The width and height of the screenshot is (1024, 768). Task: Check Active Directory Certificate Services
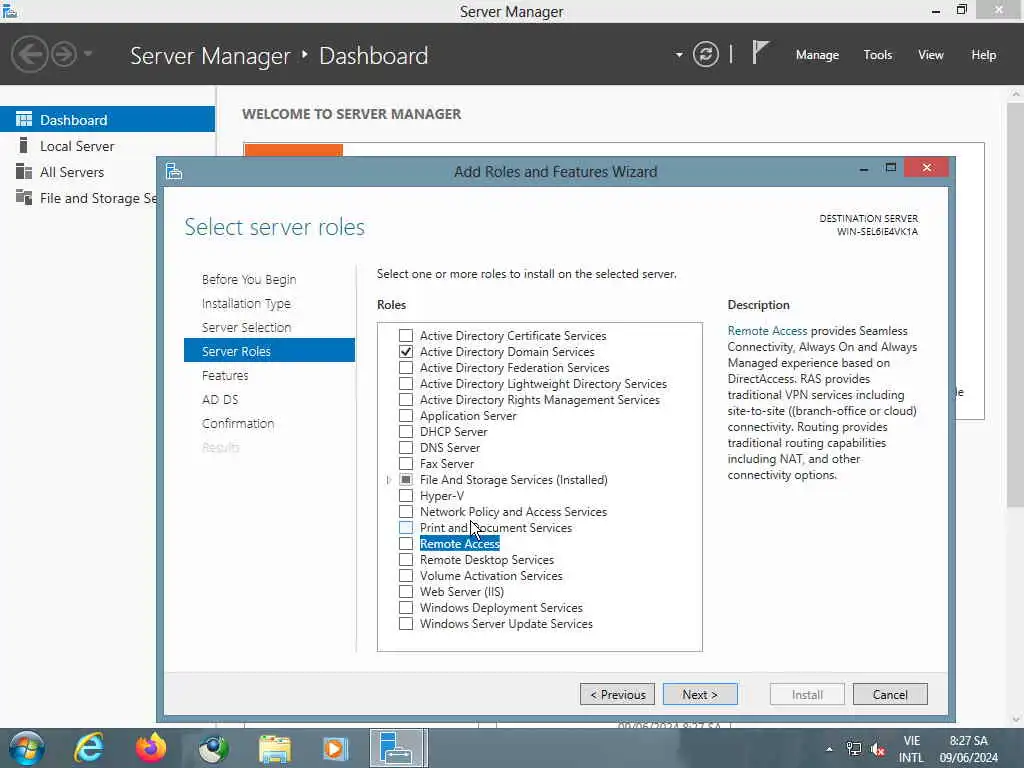click(x=406, y=336)
